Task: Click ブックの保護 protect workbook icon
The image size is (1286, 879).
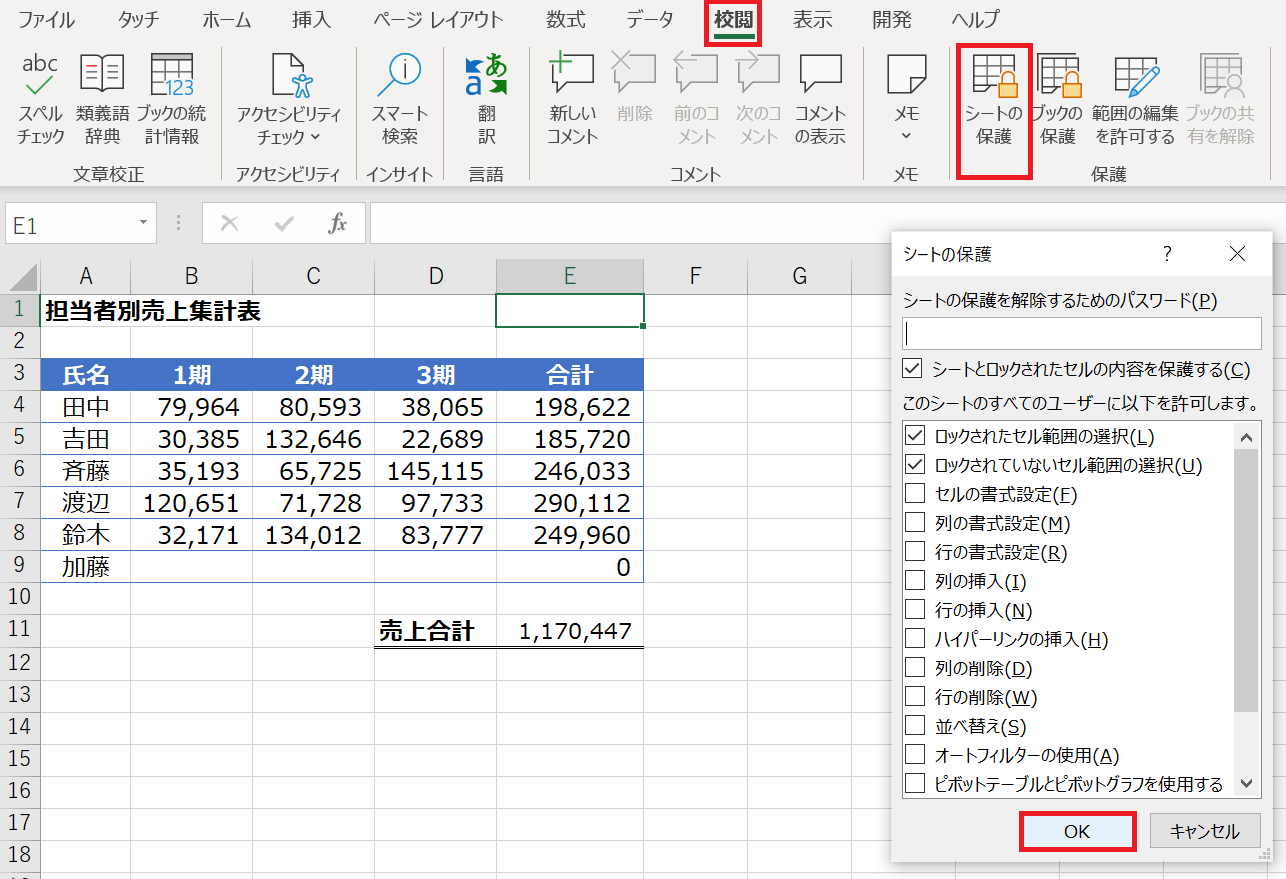Action: point(1058,77)
